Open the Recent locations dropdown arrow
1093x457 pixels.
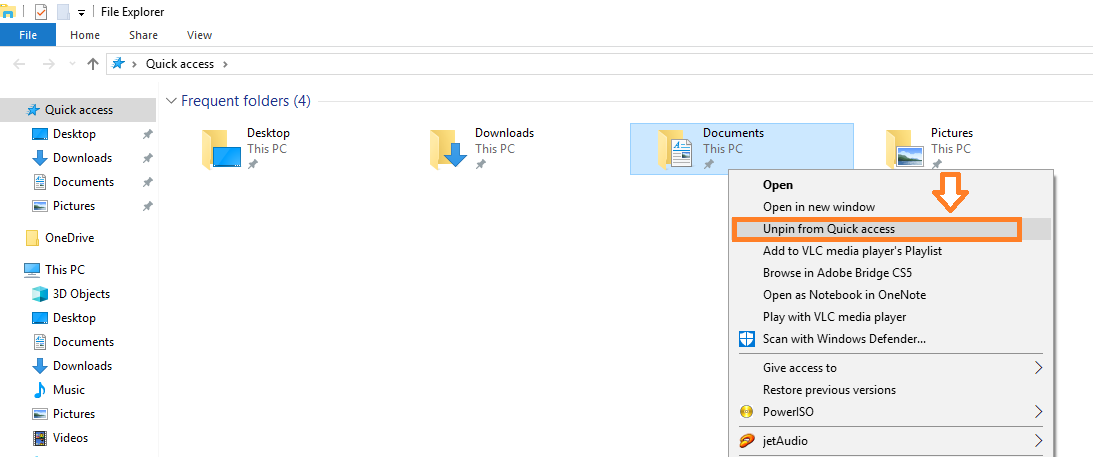(x=72, y=64)
